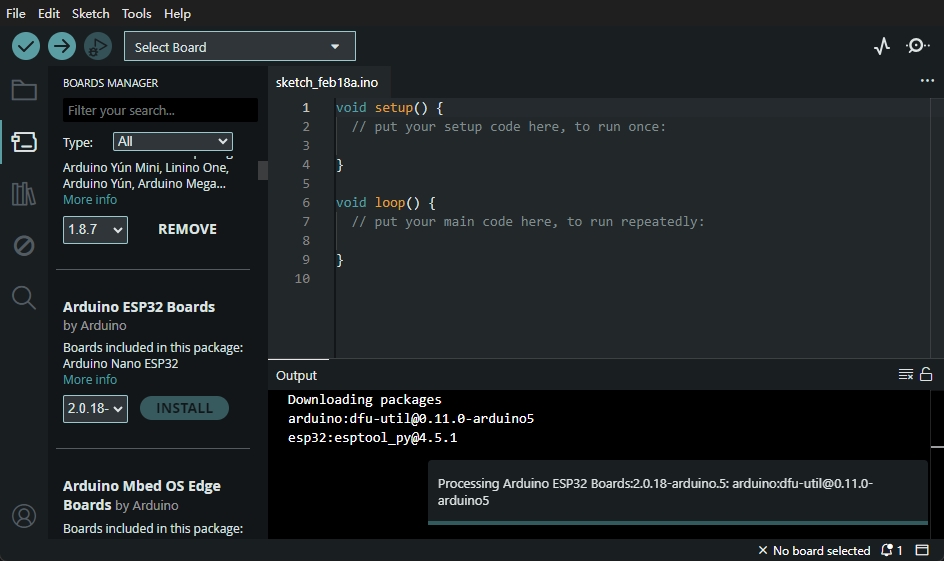Viewport: 944px width, 561px height.
Task: Toggle the output scroll lock icon
Action: 926,375
